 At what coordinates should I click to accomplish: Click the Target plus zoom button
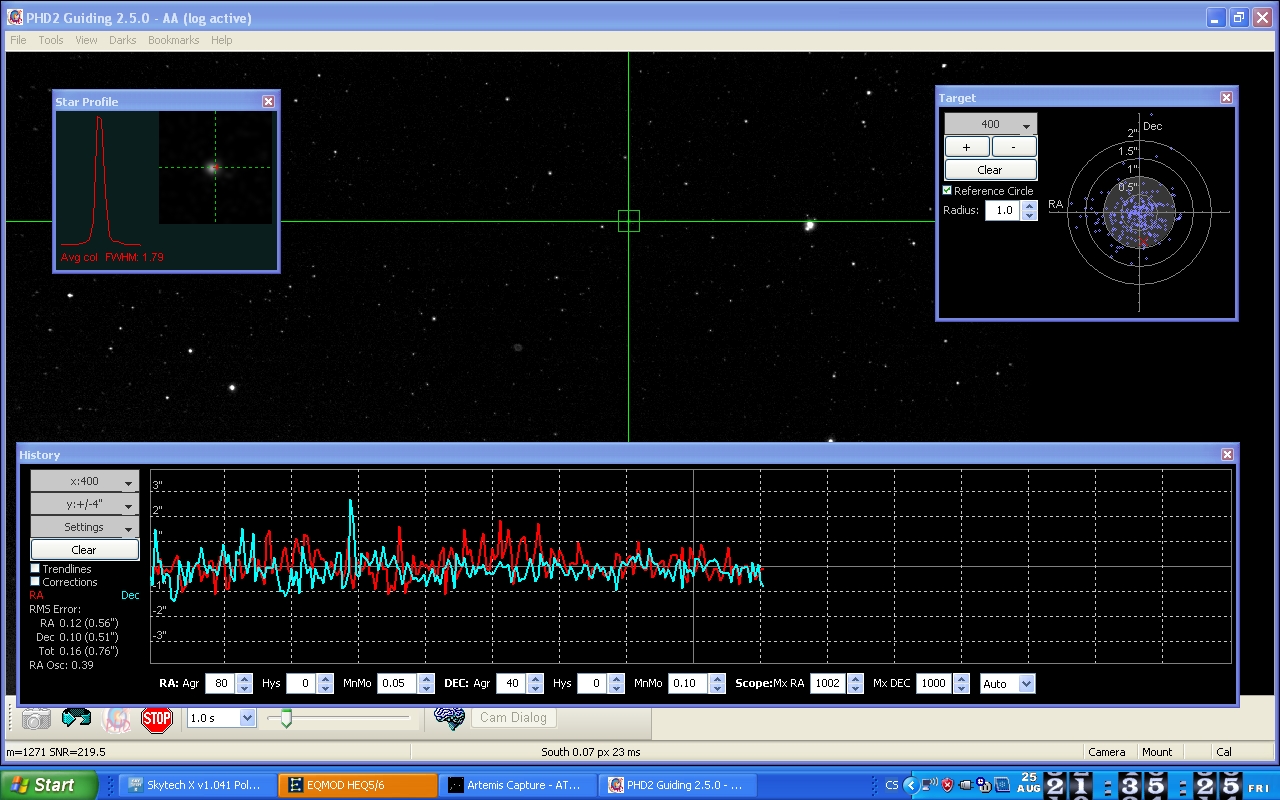[967, 147]
